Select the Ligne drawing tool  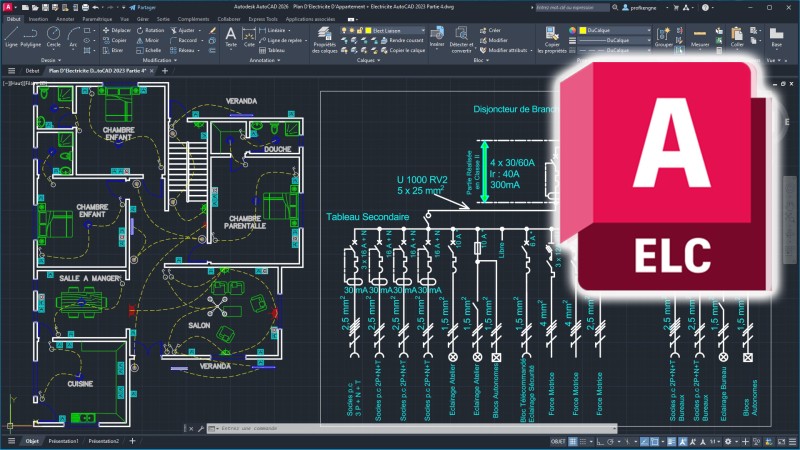pyautogui.click(x=11, y=37)
